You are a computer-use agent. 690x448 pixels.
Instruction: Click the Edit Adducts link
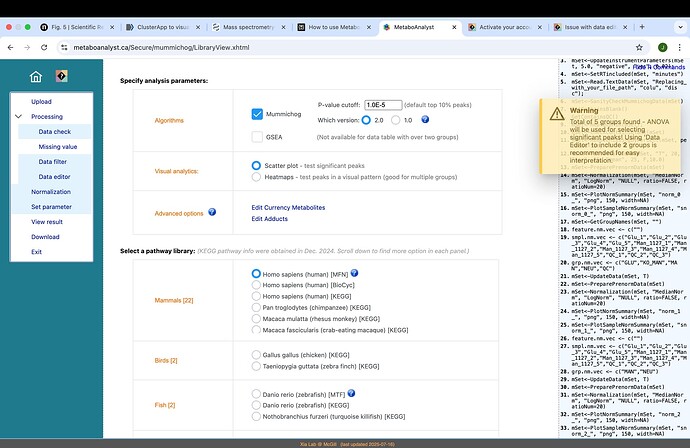(x=269, y=219)
